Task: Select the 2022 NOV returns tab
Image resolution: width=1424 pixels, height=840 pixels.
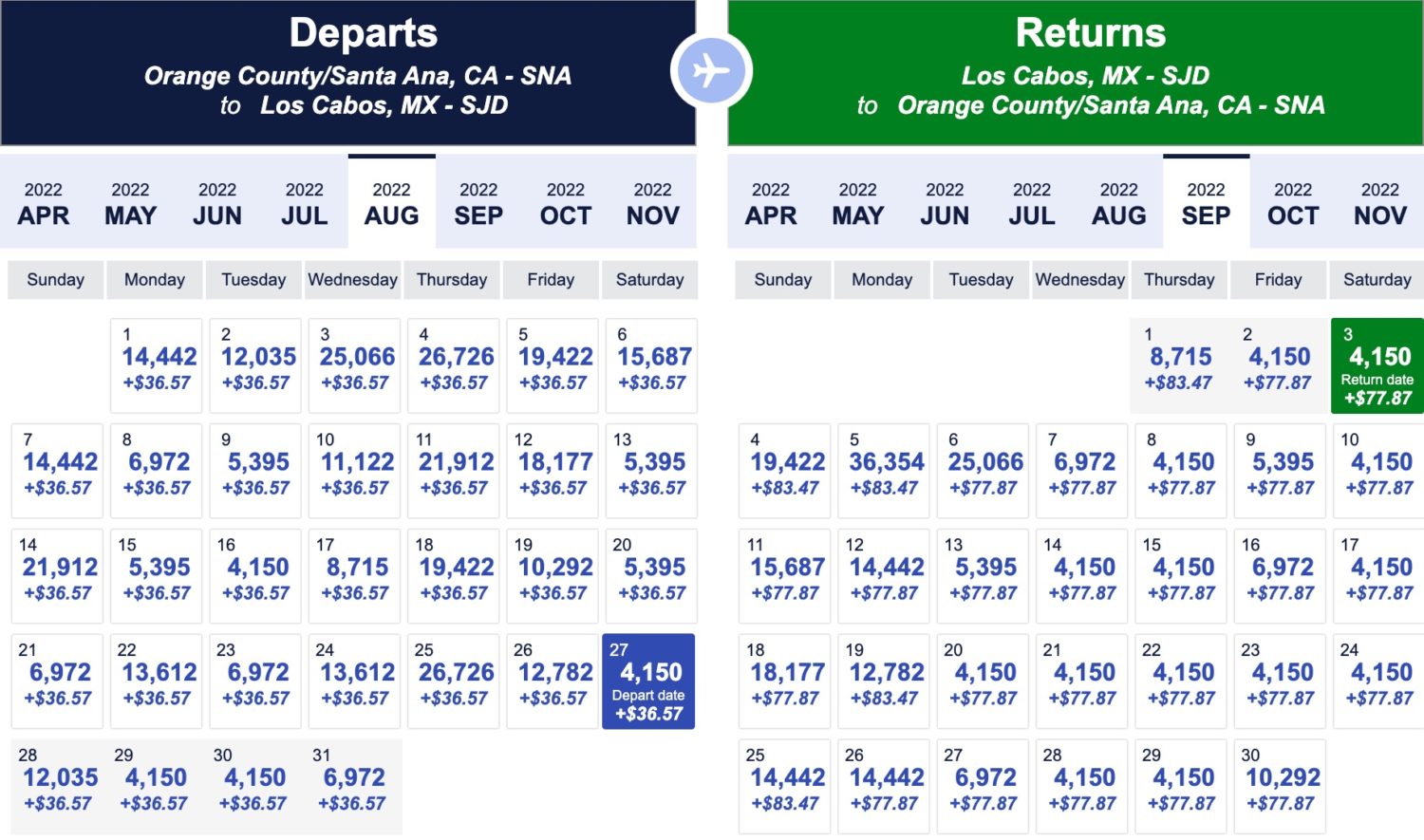Action: (1378, 202)
